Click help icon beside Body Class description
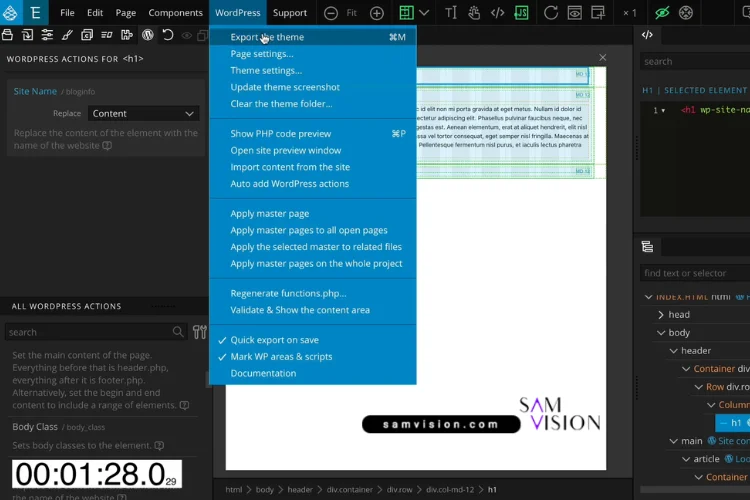Viewport: 750px width, 500px height. [159, 445]
